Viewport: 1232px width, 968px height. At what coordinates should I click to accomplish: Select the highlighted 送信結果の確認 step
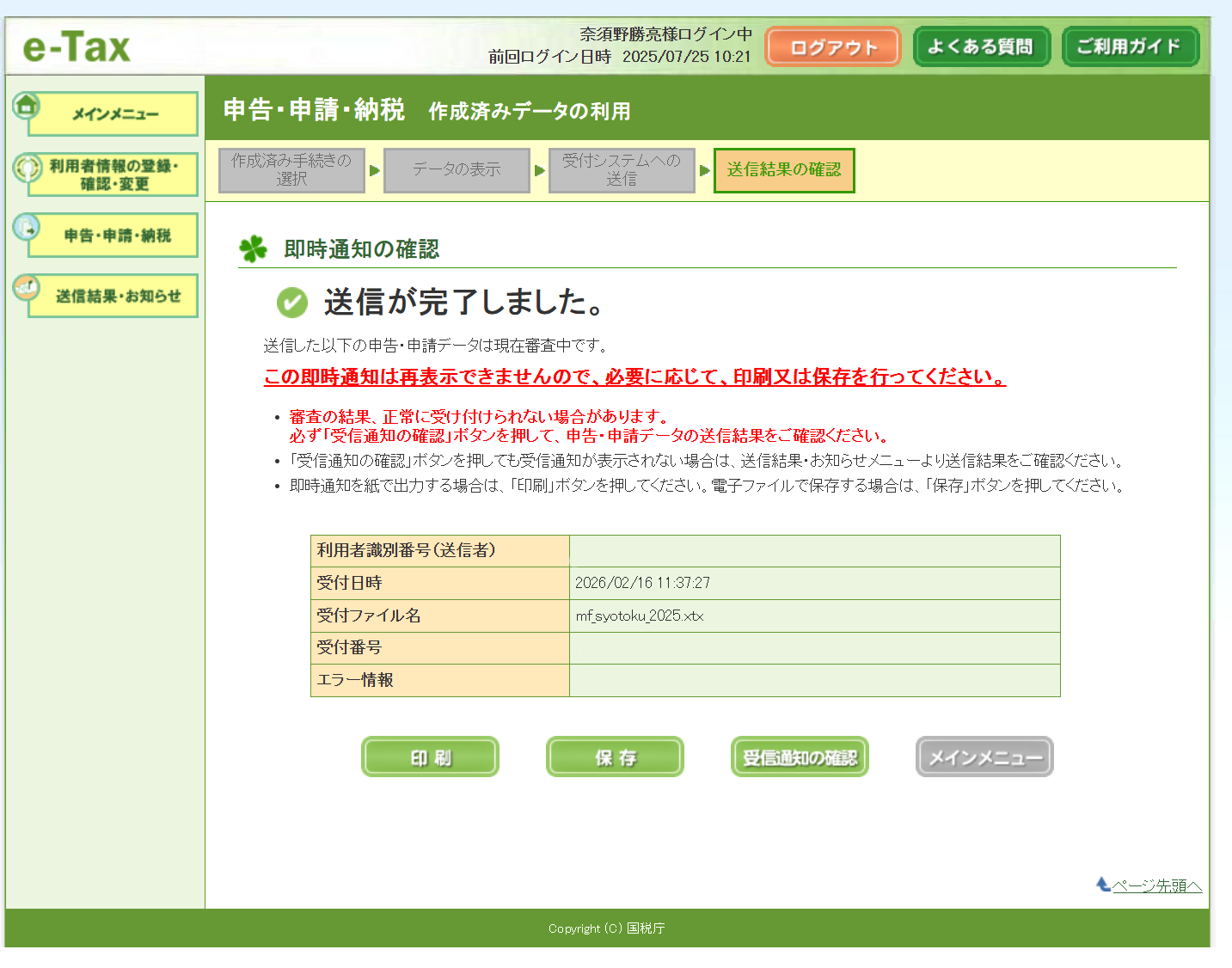click(784, 170)
